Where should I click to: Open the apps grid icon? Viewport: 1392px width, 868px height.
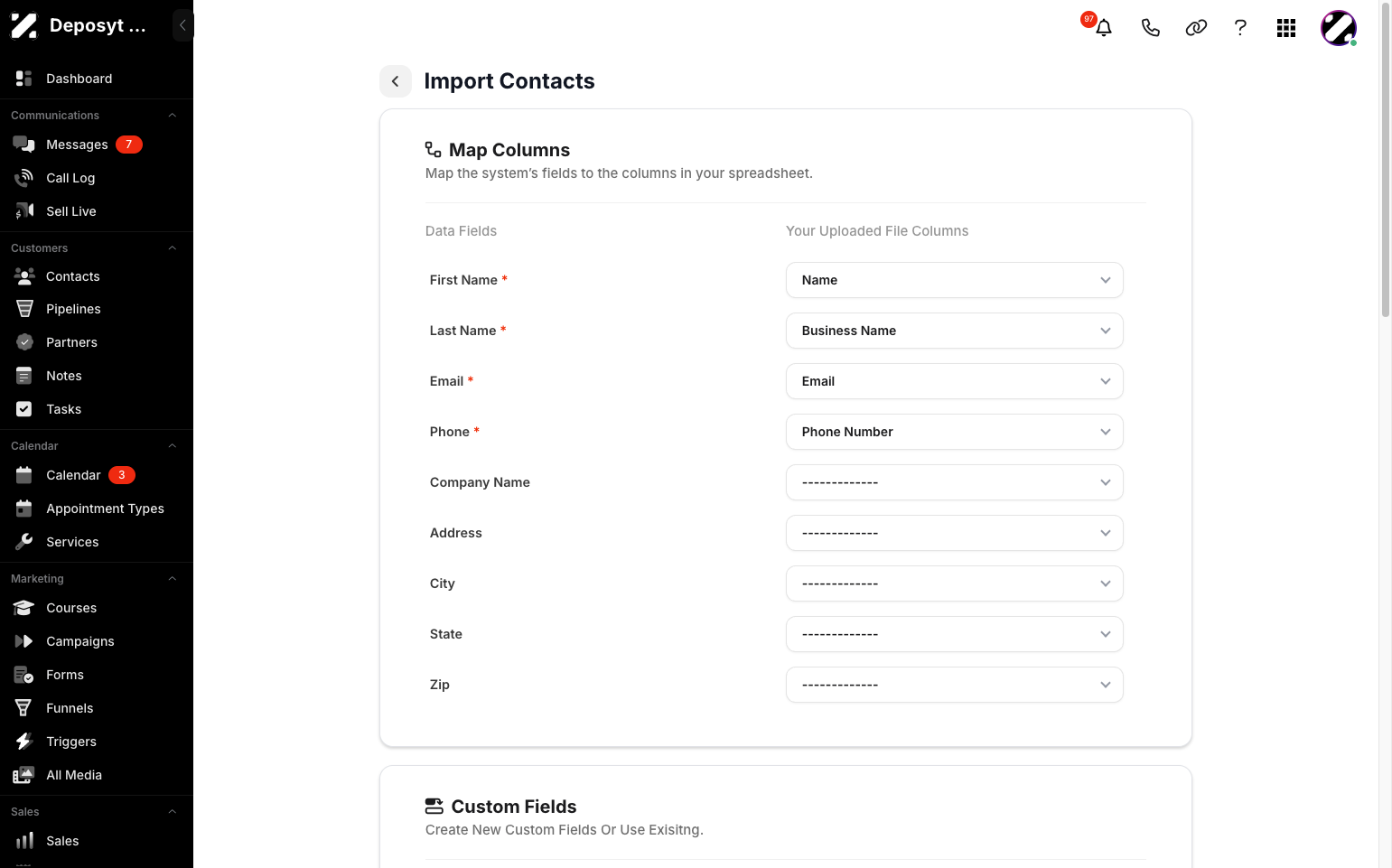click(x=1286, y=28)
